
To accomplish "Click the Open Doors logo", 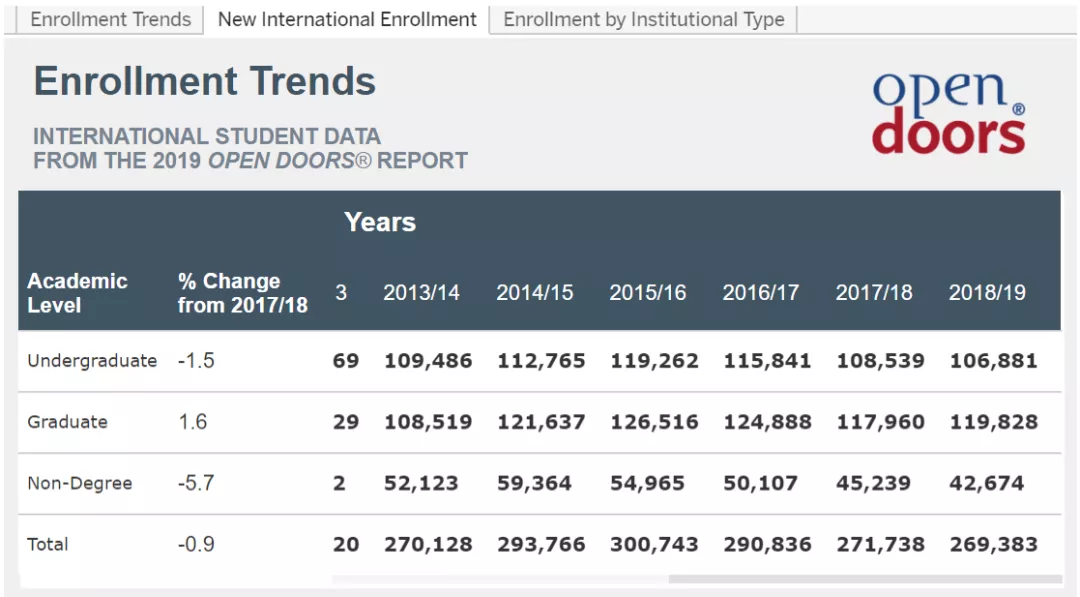I will [948, 112].
